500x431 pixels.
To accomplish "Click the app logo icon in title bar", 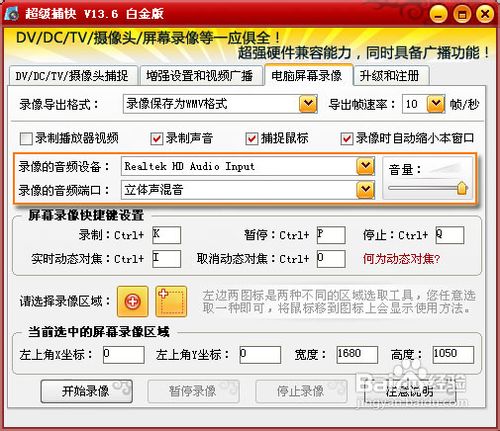I will pos(12,13).
